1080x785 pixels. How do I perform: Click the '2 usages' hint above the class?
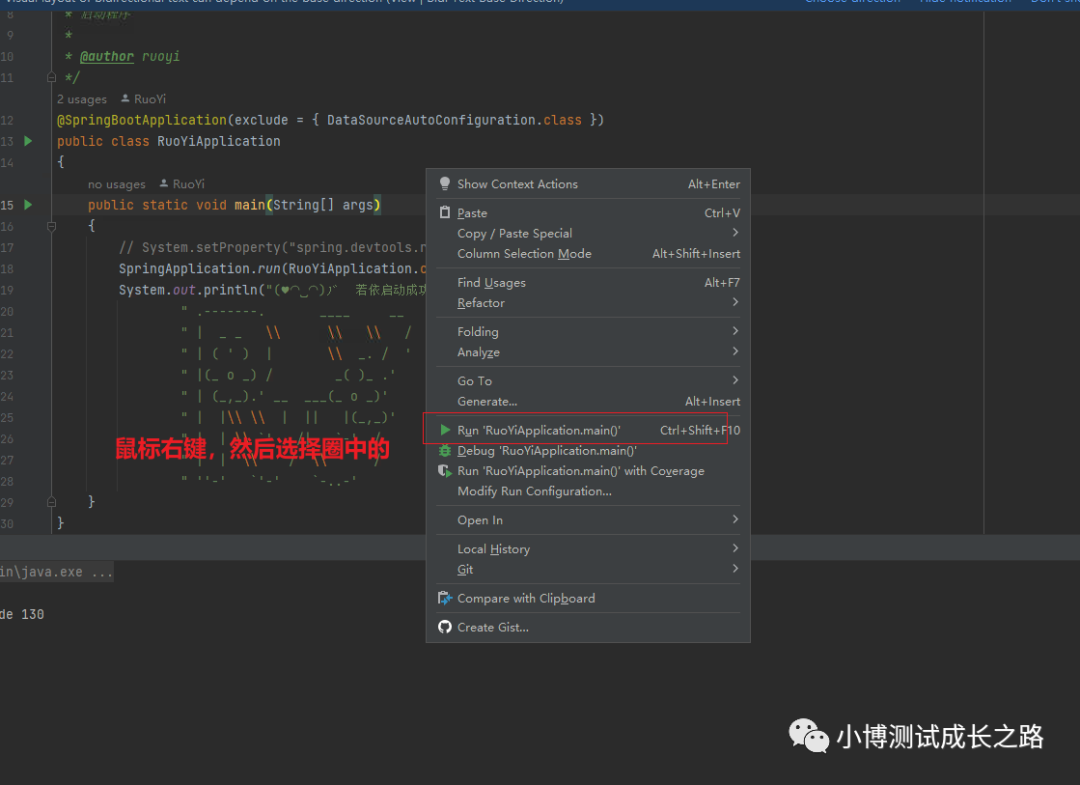click(82, 99)
